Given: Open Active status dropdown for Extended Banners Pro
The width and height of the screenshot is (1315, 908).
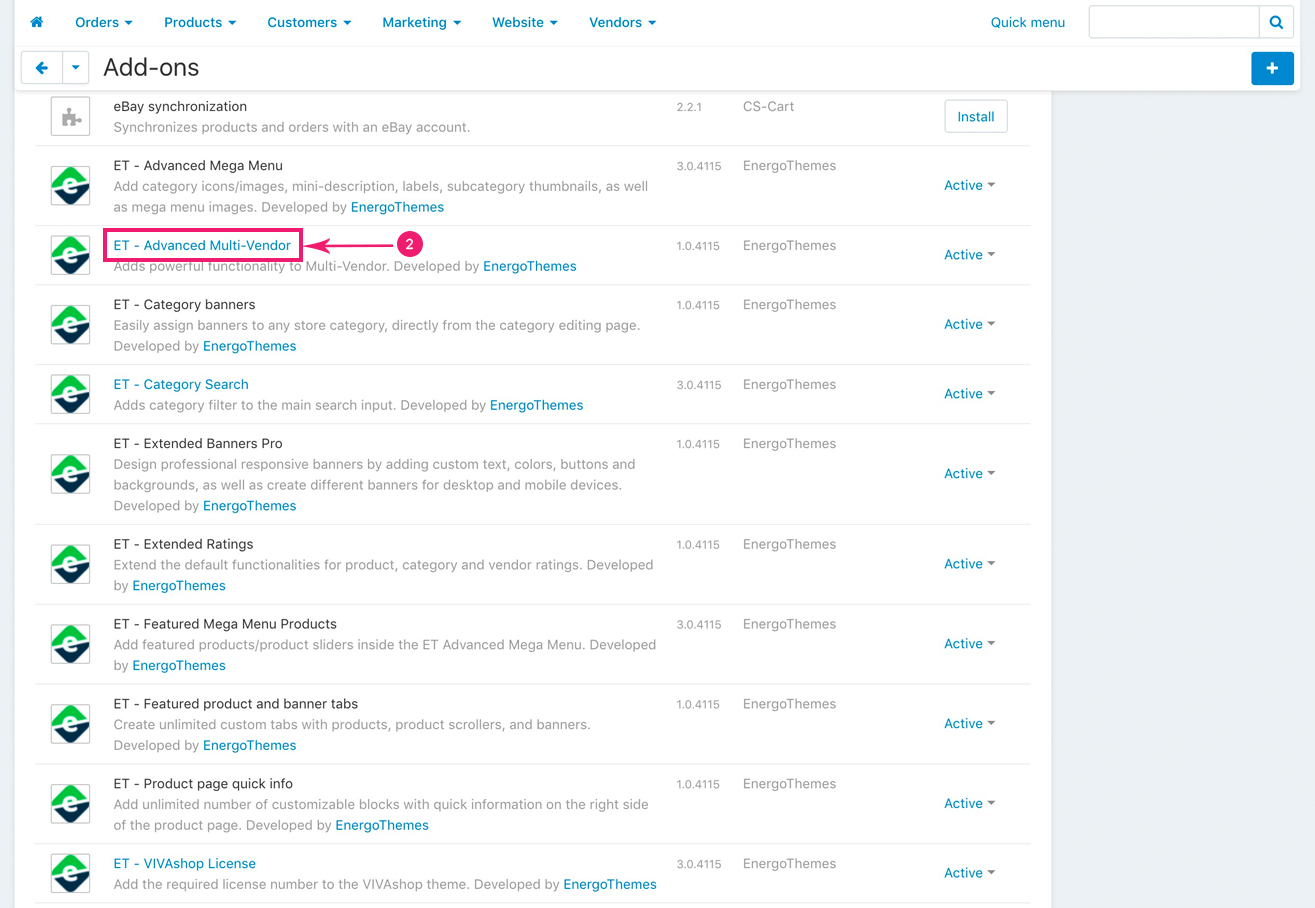Looking at the screenshot, I should pyautogui.click(x=969, y=474).
